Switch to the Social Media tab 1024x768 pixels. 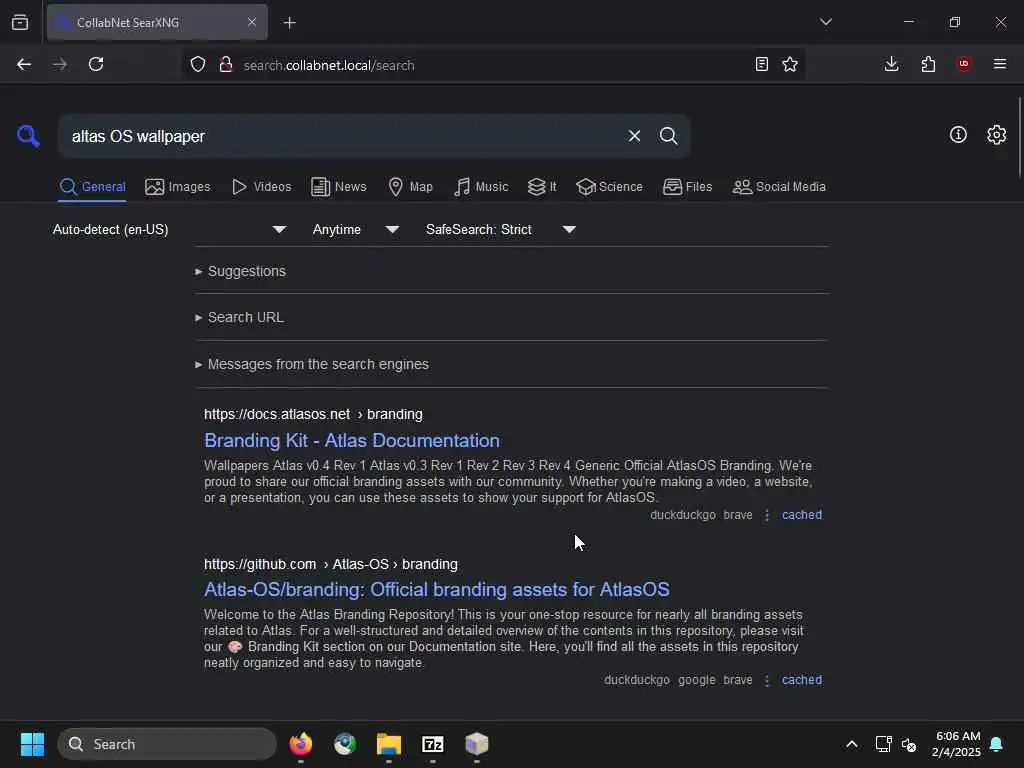(778, 187)
